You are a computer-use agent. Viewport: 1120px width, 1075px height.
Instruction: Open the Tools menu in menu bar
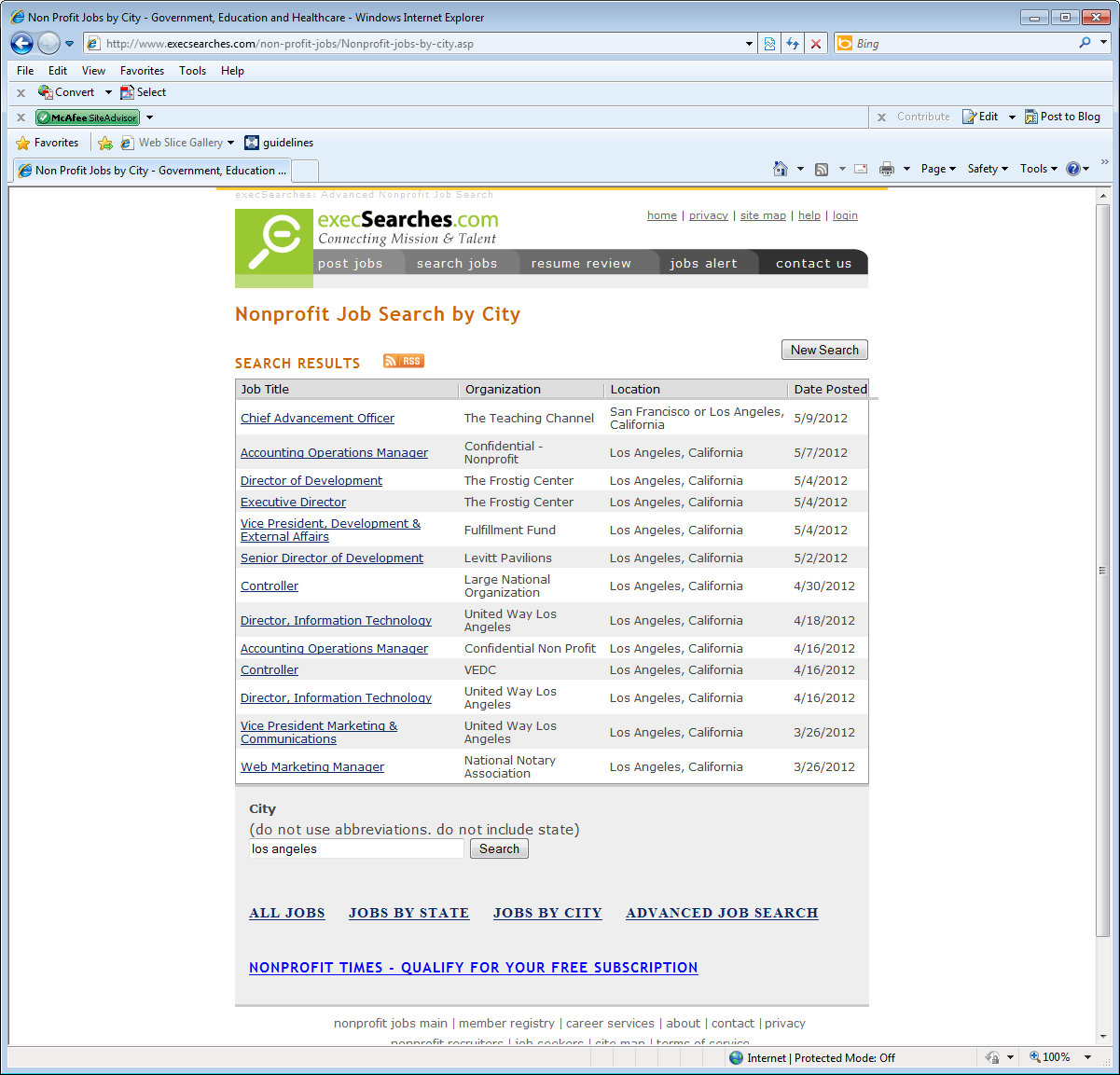pyautogui.click(x=192, y=71)
